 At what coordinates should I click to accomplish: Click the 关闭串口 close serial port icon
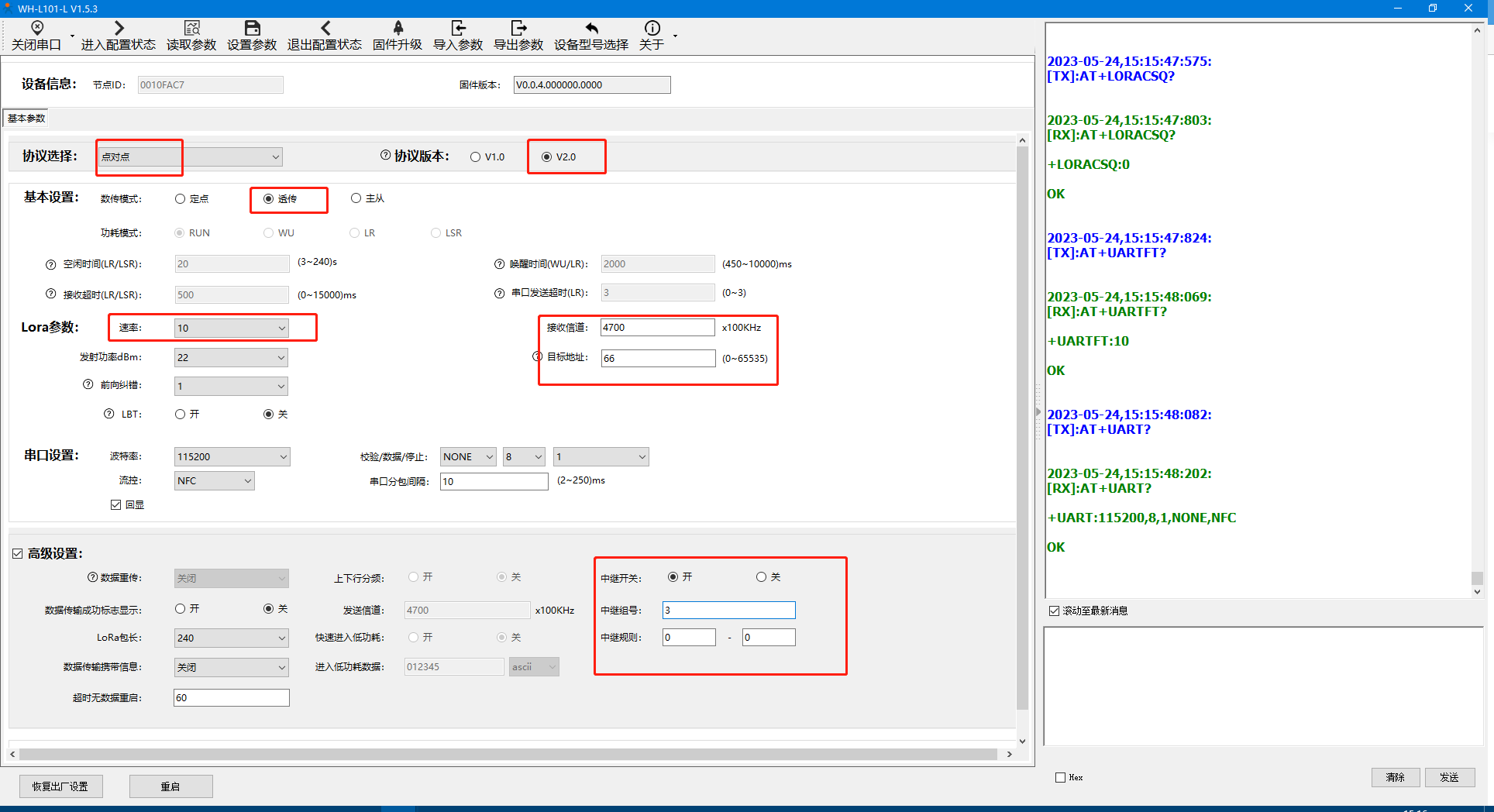pyautogui.click(x=36, y=29)
